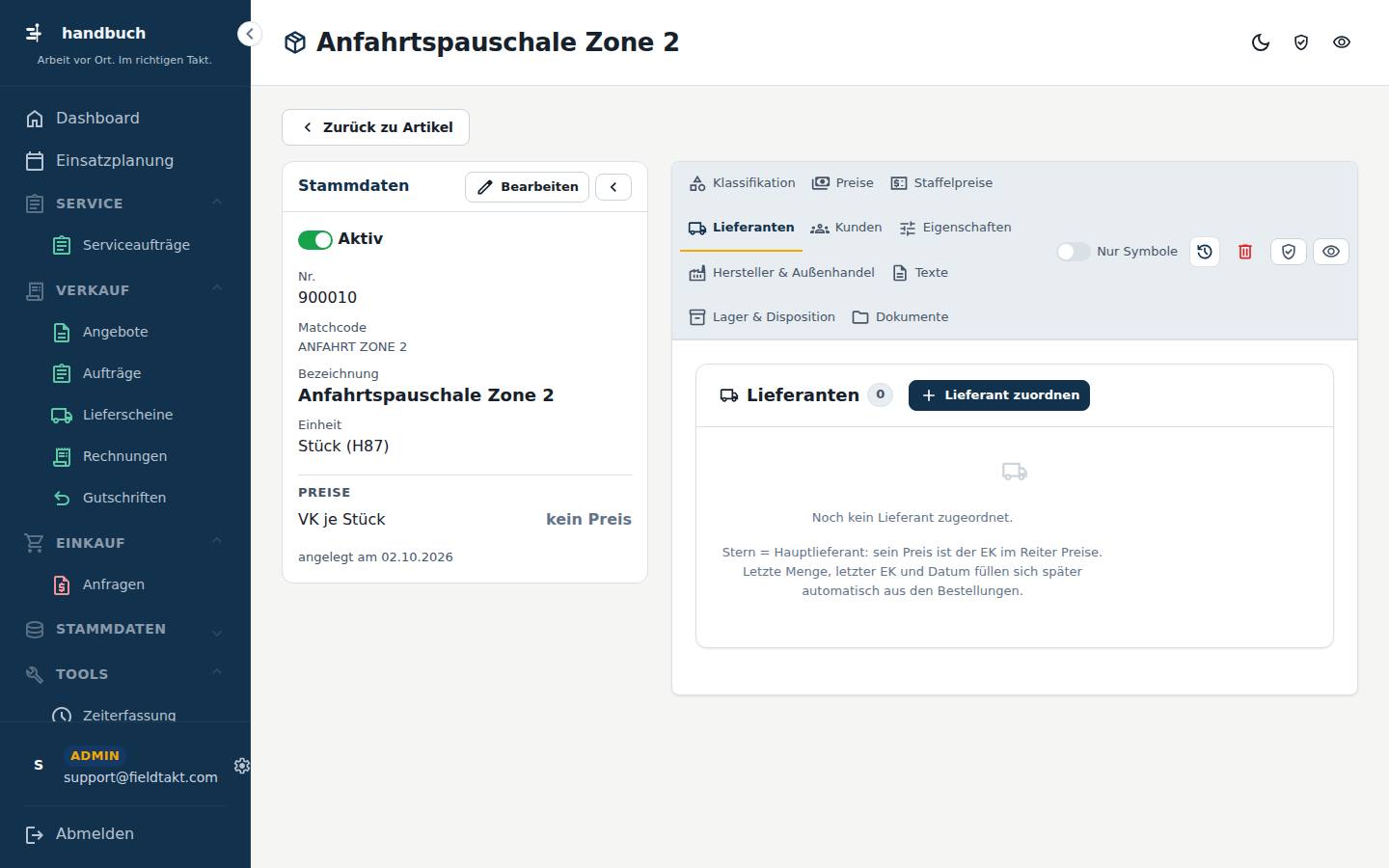Image resolution: width=1389 pixels, height=868 pixels.
Task: Open the Eigenschaften tab
Action: pyautogui.click(x=955, y=228)
